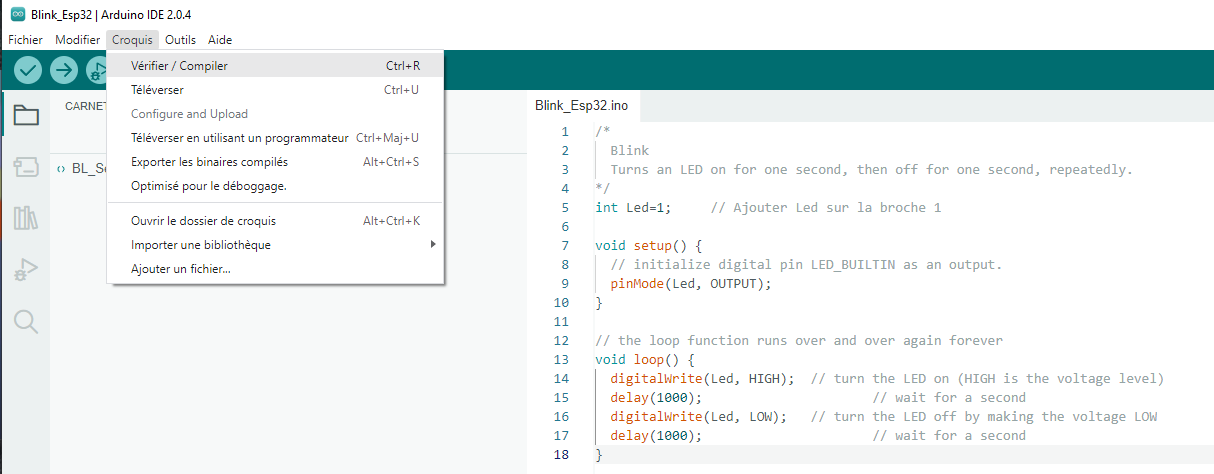The height and width of the screenshot is (474, 1214).
Task: Click line number 7 in gutter
Action: point(565,246)
